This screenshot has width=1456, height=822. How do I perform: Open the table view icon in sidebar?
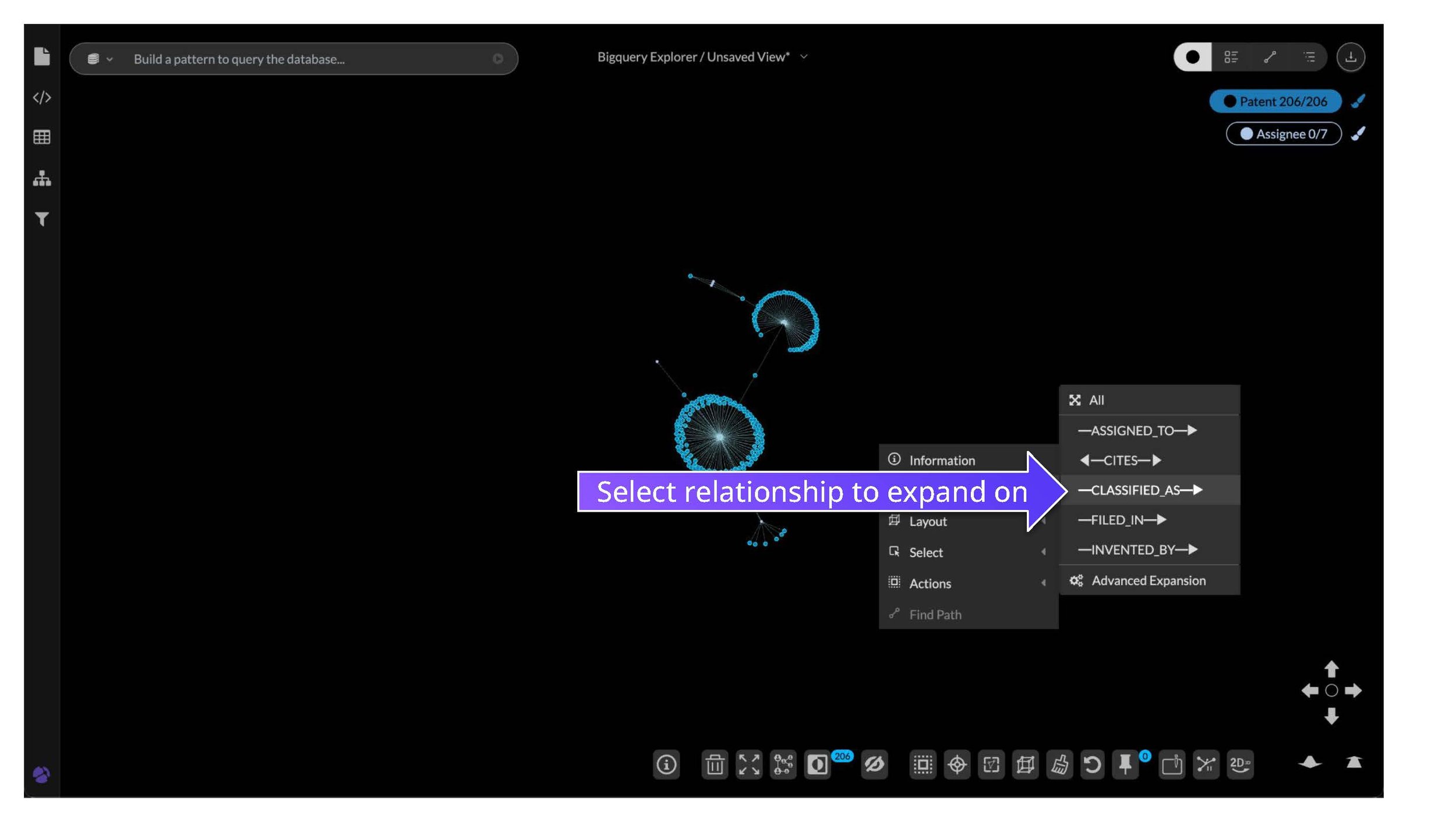(42, 137)
